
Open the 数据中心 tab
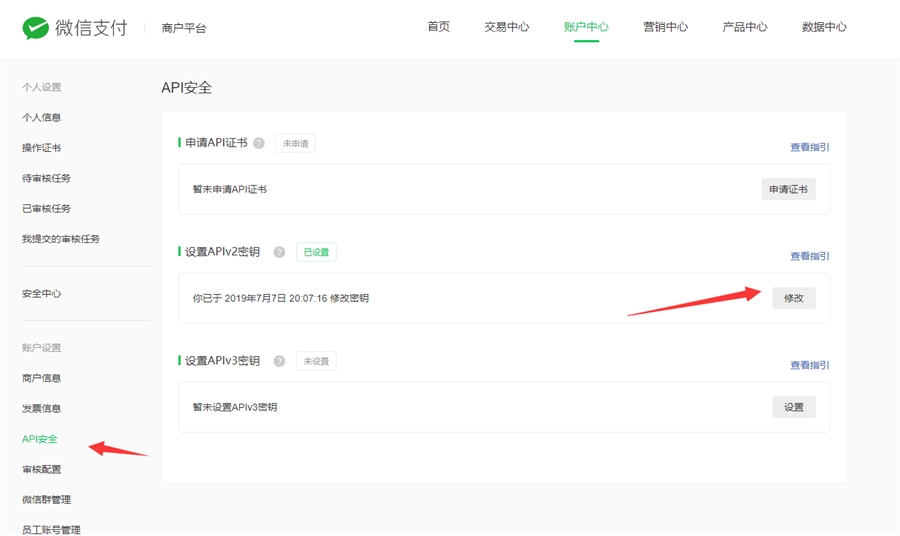coord(824,27)
